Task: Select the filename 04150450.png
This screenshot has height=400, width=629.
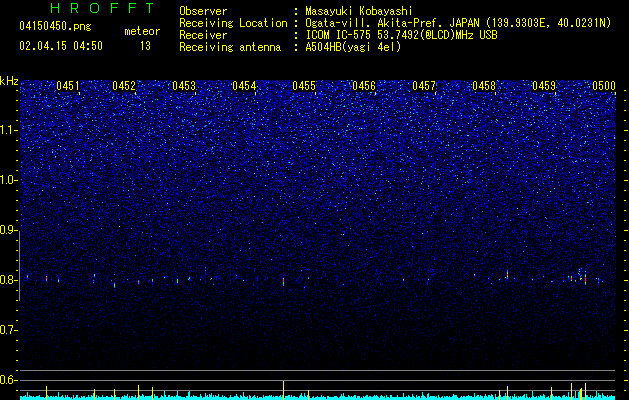Action: coord(55,26)
